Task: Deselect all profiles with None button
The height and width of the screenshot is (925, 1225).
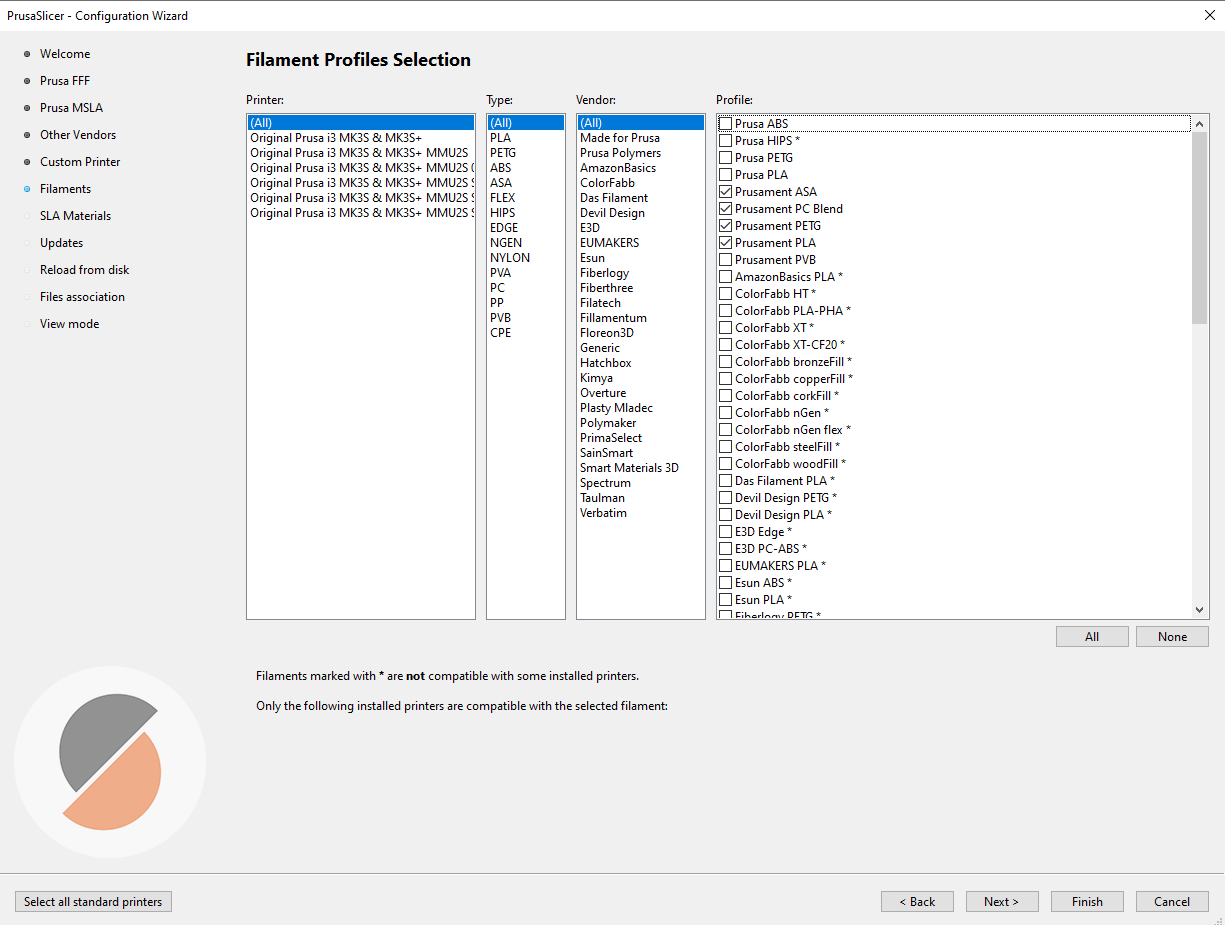Action: tap(1172, 637)
